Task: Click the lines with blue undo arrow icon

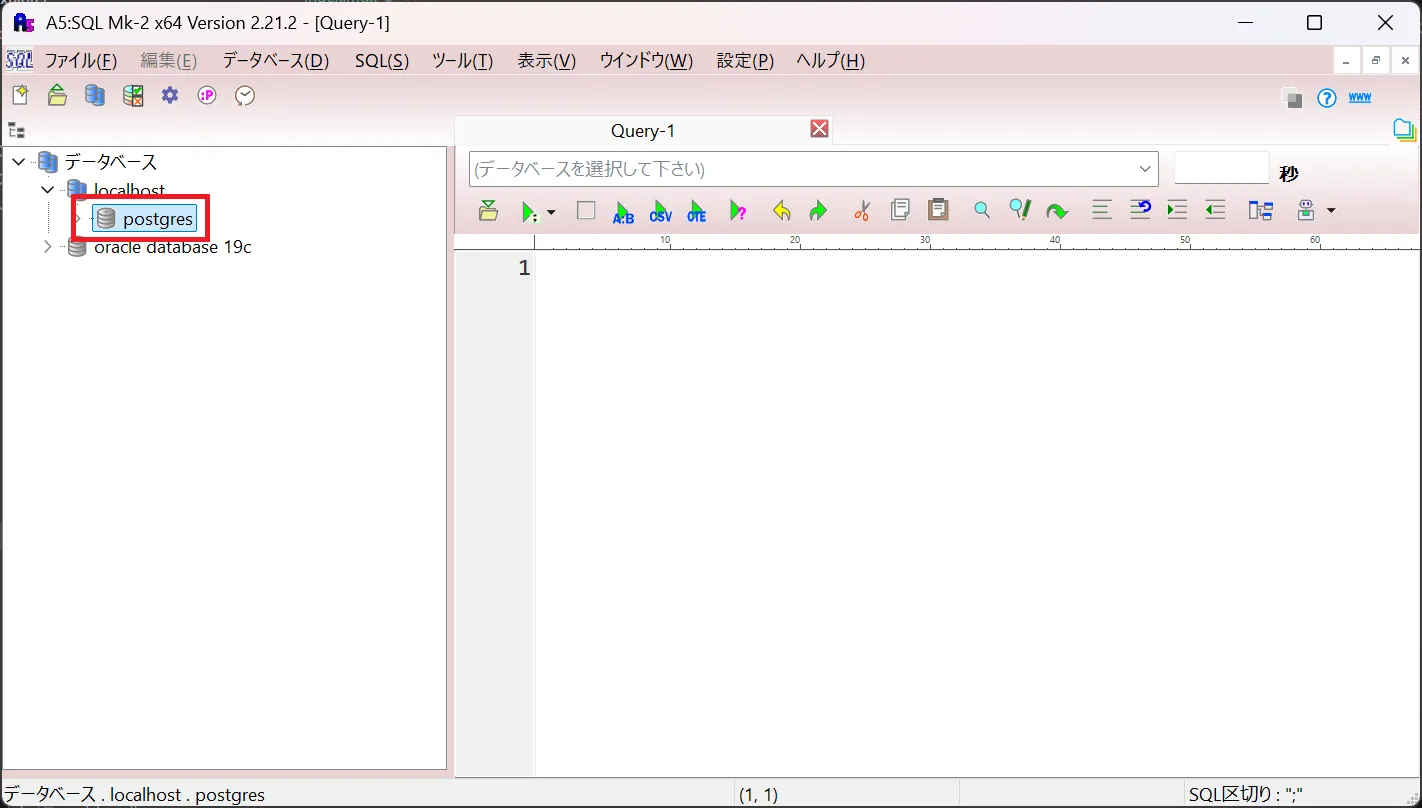Action: [x=1140, y=209]
